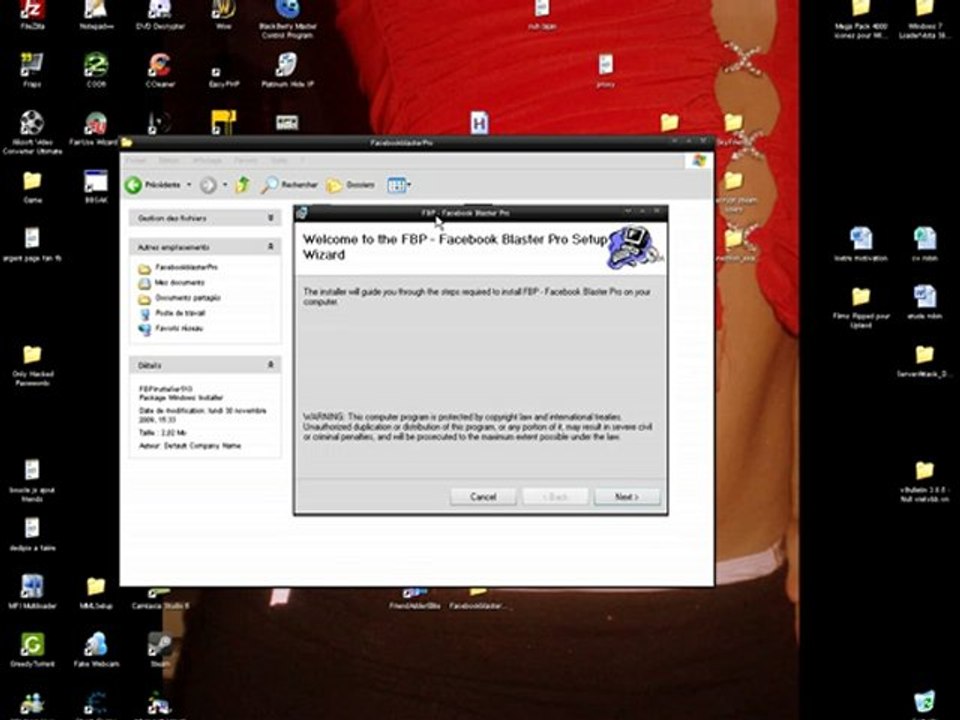Click Cancel in the setup wizard
The width and height of the screenshot is (960, 720).
[x=483, y=497]
